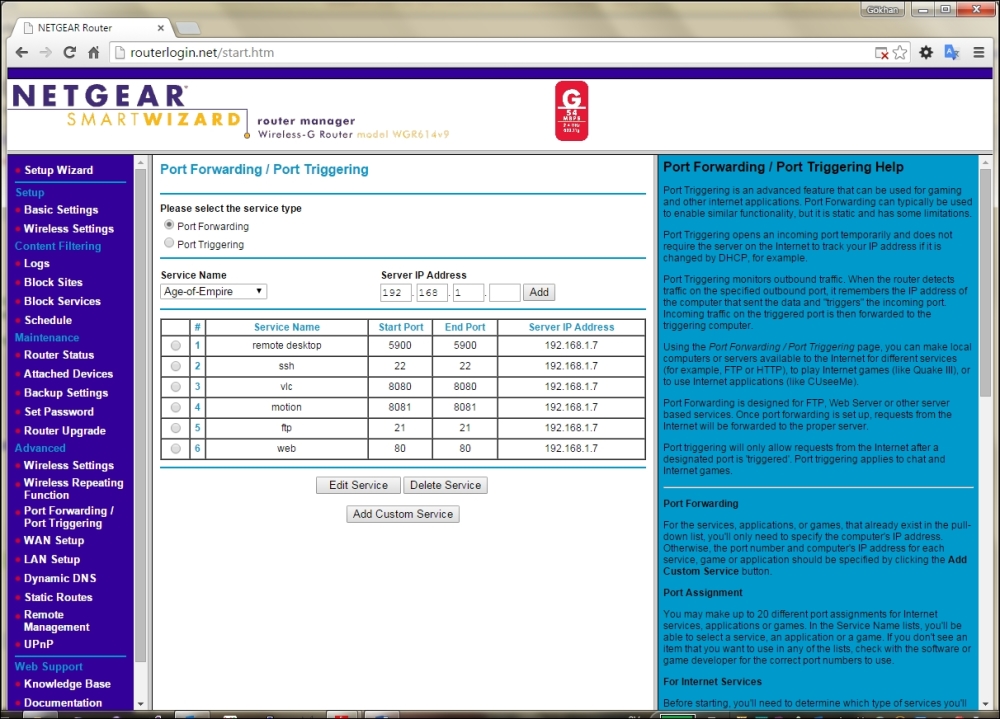
Task: Open Router Status in the sidebar
Action: click(59, 355)
